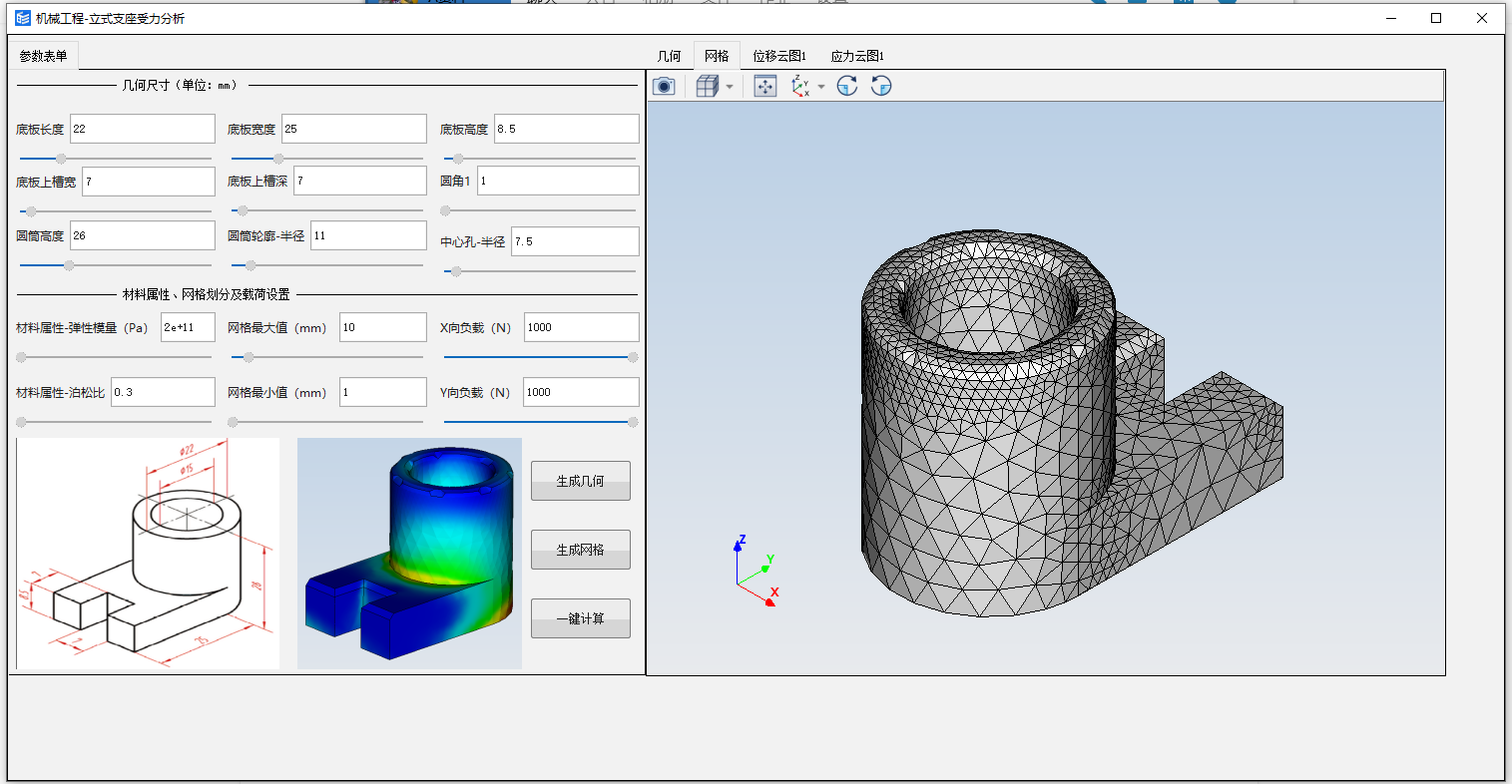Click the 底板长度 input field
The width and height of the screenshot is (1512, 784).
pos(143,129)
